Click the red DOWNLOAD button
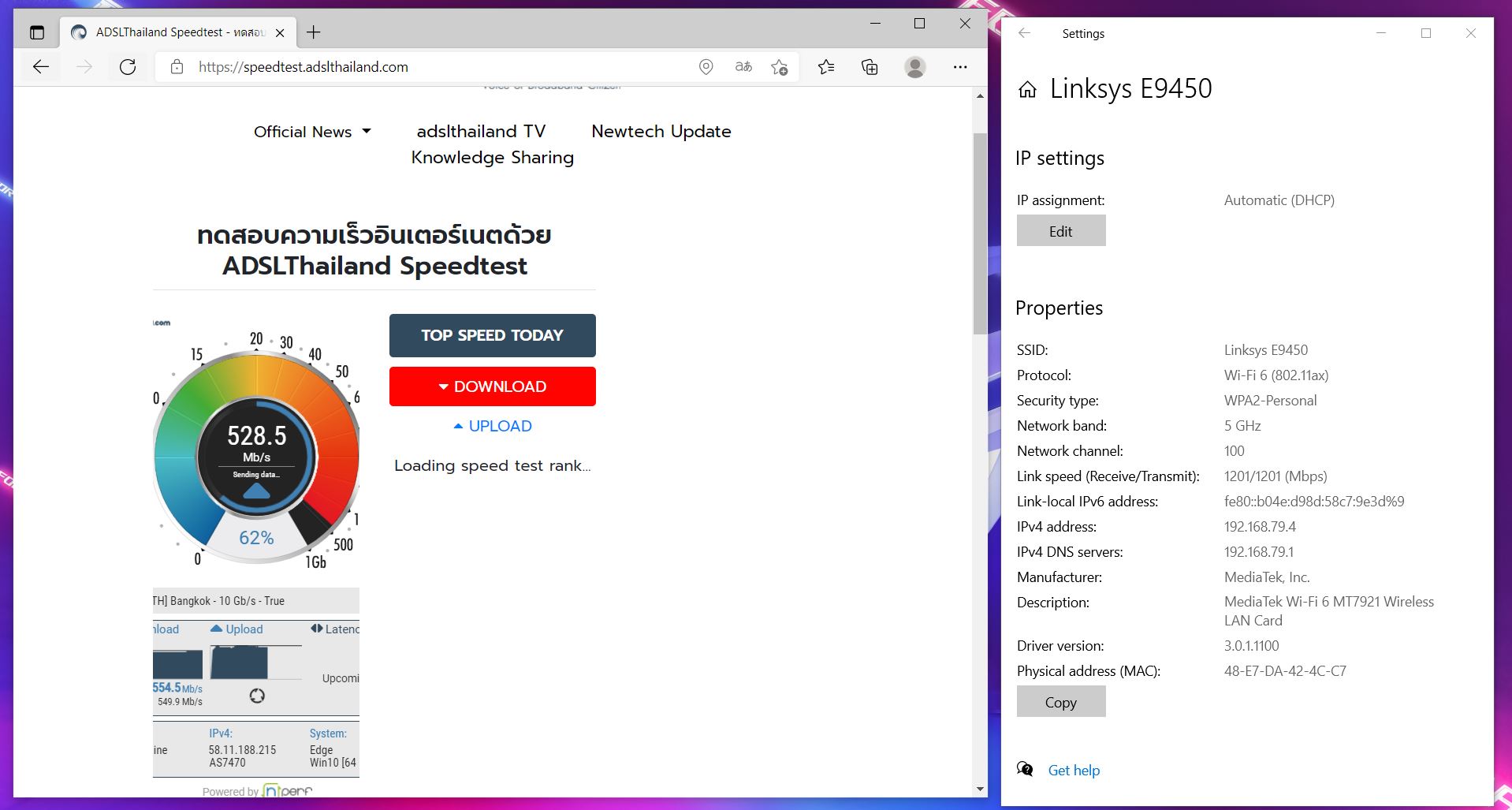 click(493, 386)
